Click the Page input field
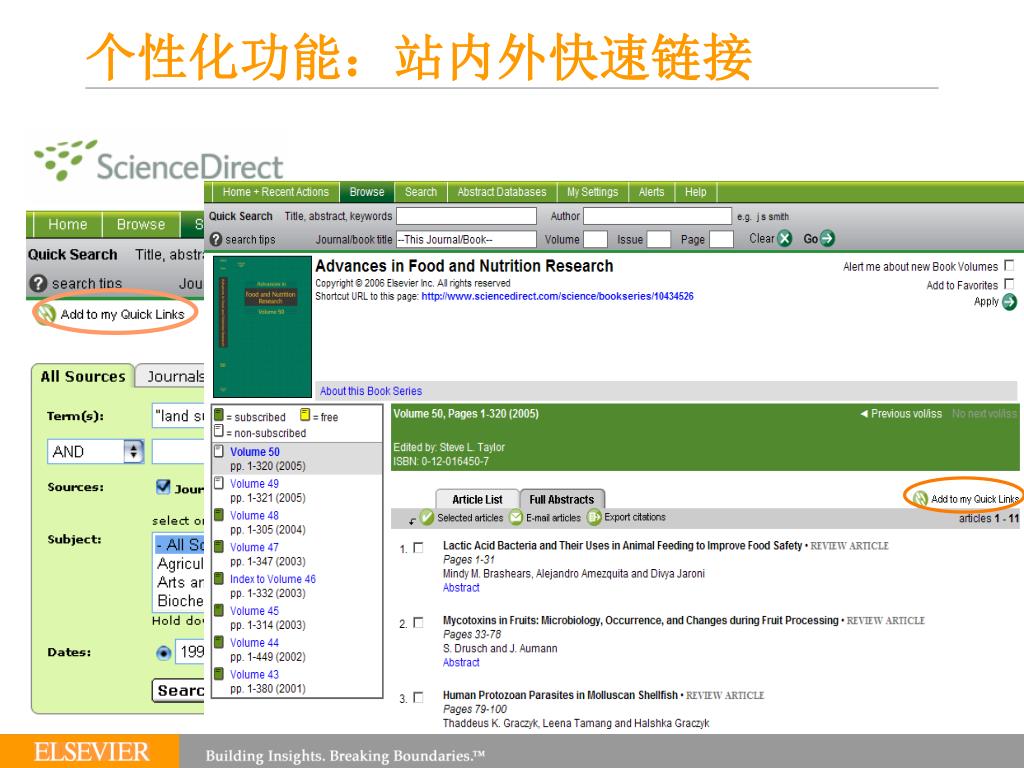Viewport: 1024px width, 768px height. 721,240
